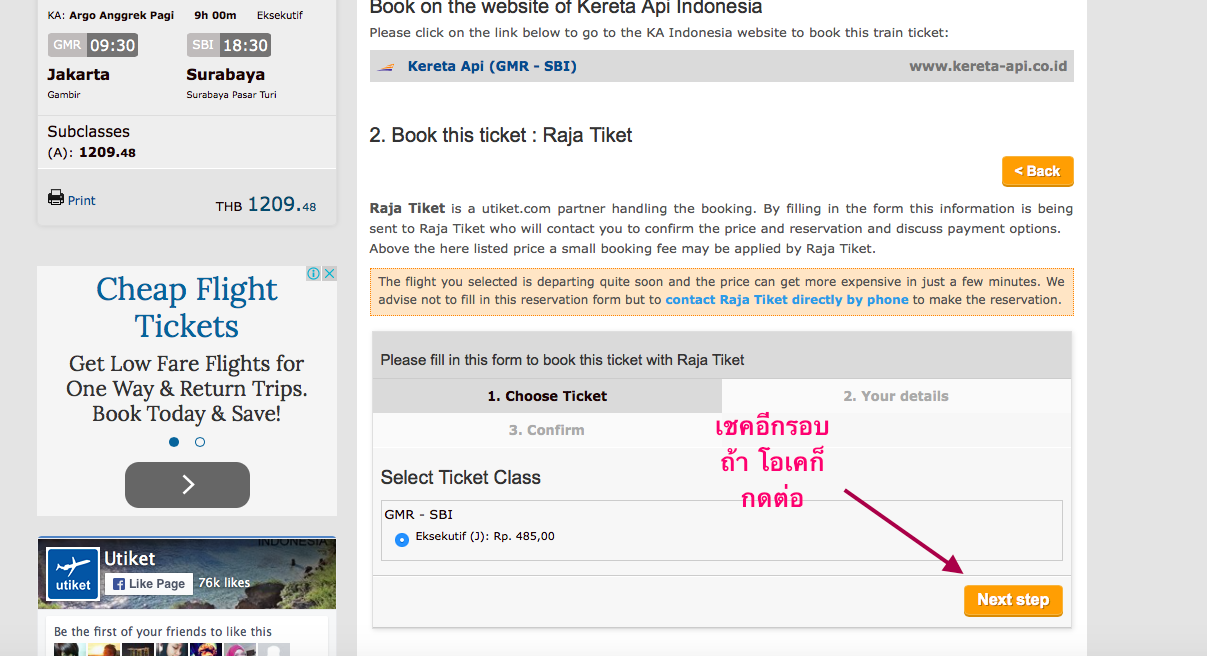Click the Kereta Api logo icon
This screenshot has height=656, width=1207.
[387, 67]
